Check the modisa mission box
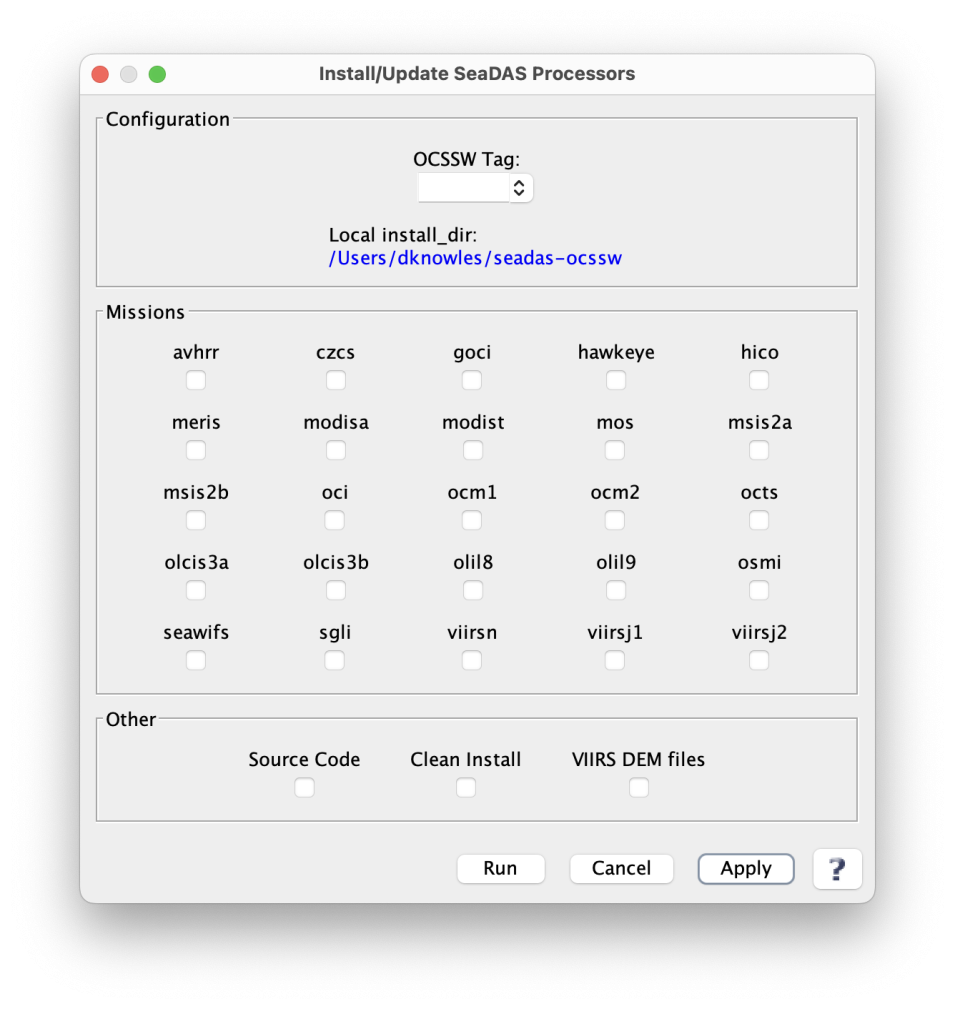955x1009 pixels. point(335,450)
